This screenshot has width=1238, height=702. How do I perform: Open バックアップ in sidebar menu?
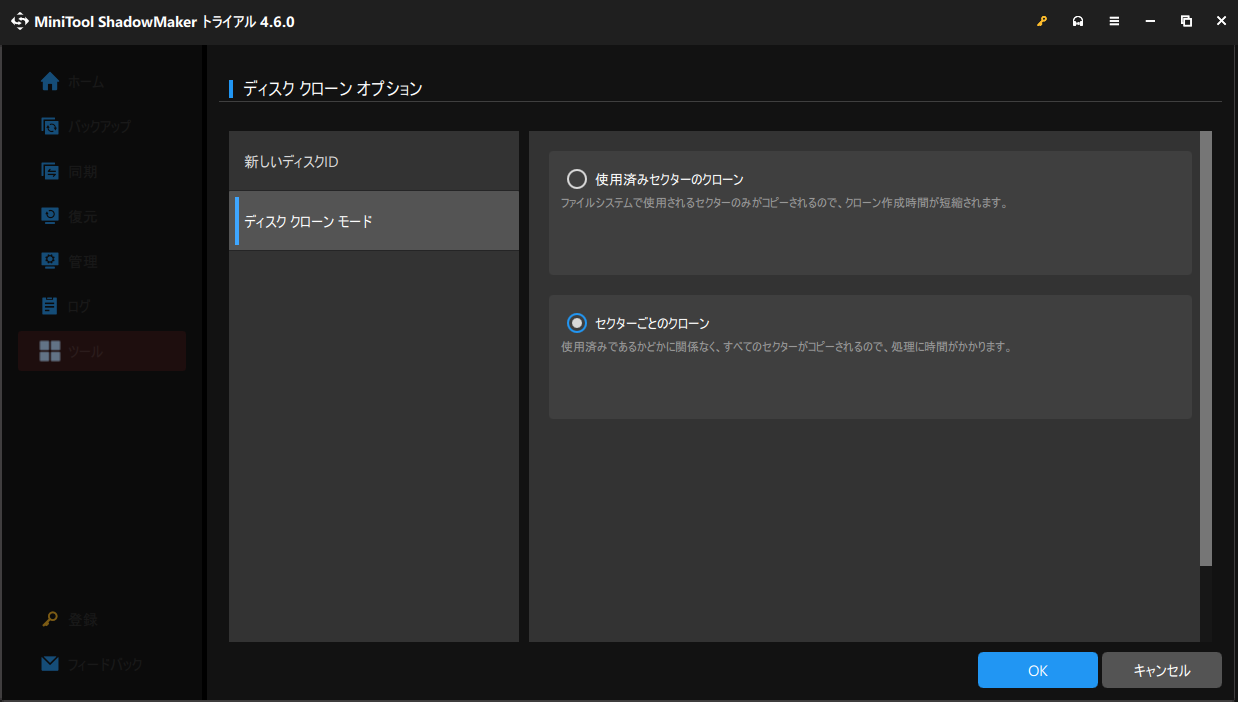(x=100, y=126)
